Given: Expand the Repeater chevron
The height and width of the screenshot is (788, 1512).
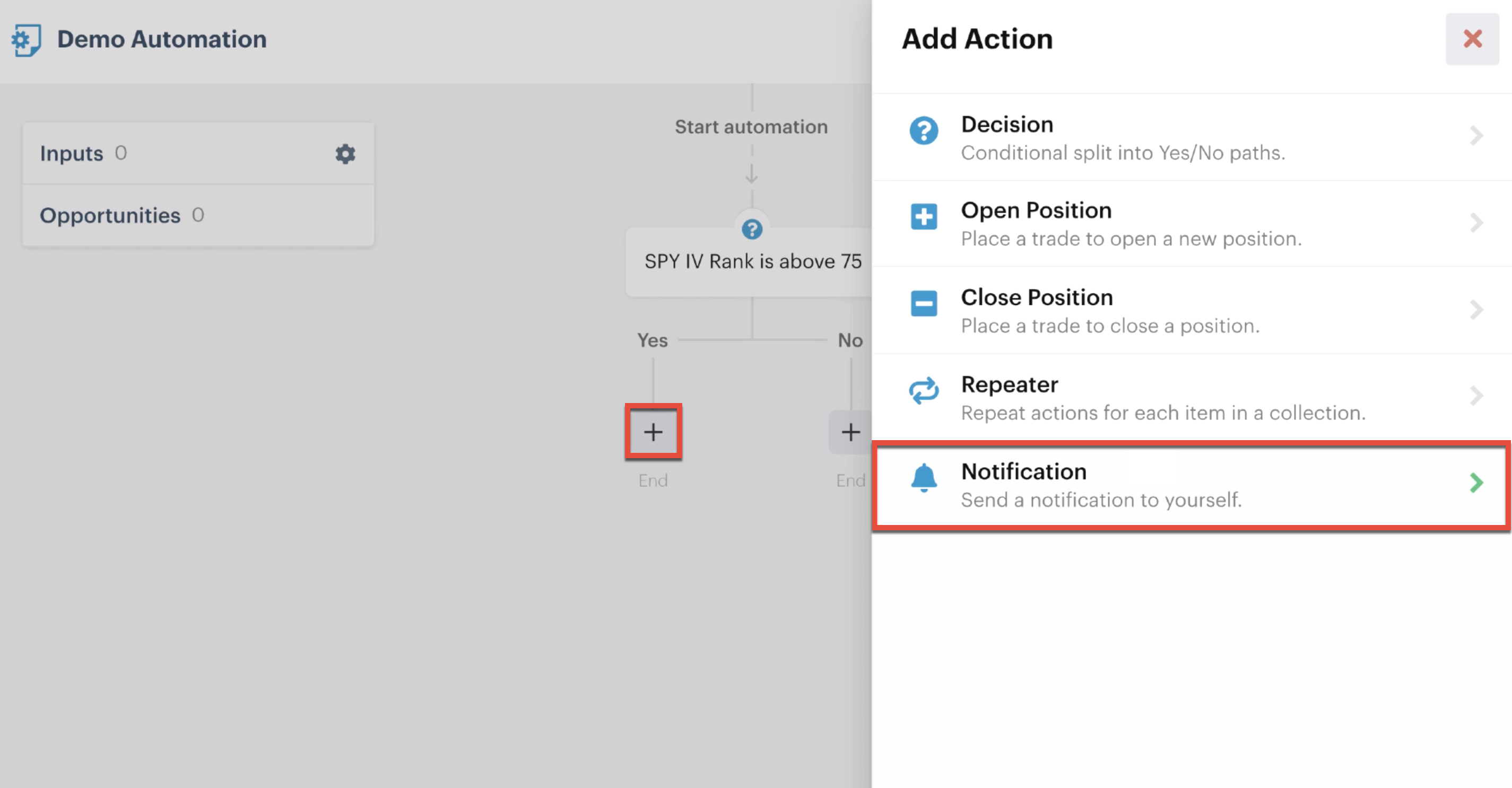Looking at the screenshot, I should click(1476, 396).
